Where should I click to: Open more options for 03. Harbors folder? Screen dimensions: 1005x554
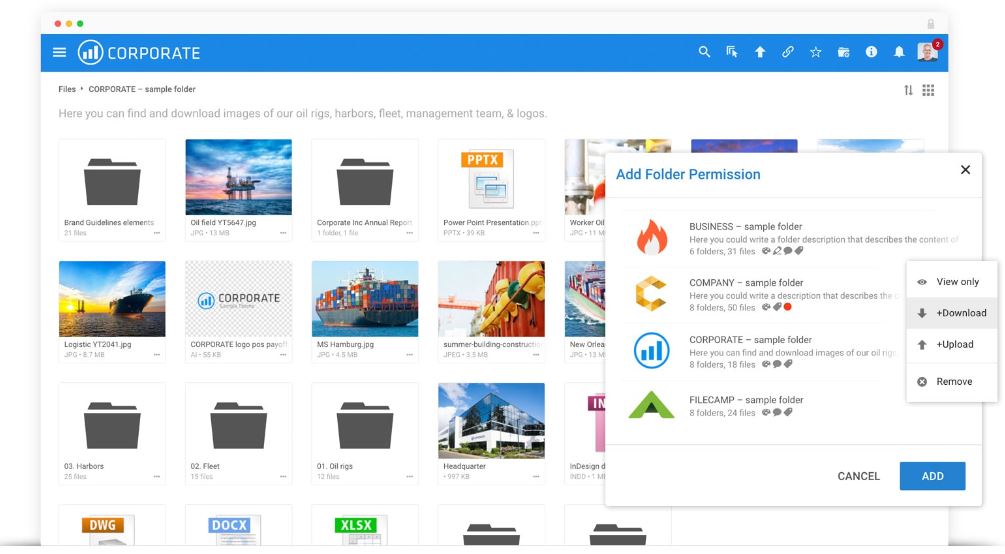coord(156,476)
